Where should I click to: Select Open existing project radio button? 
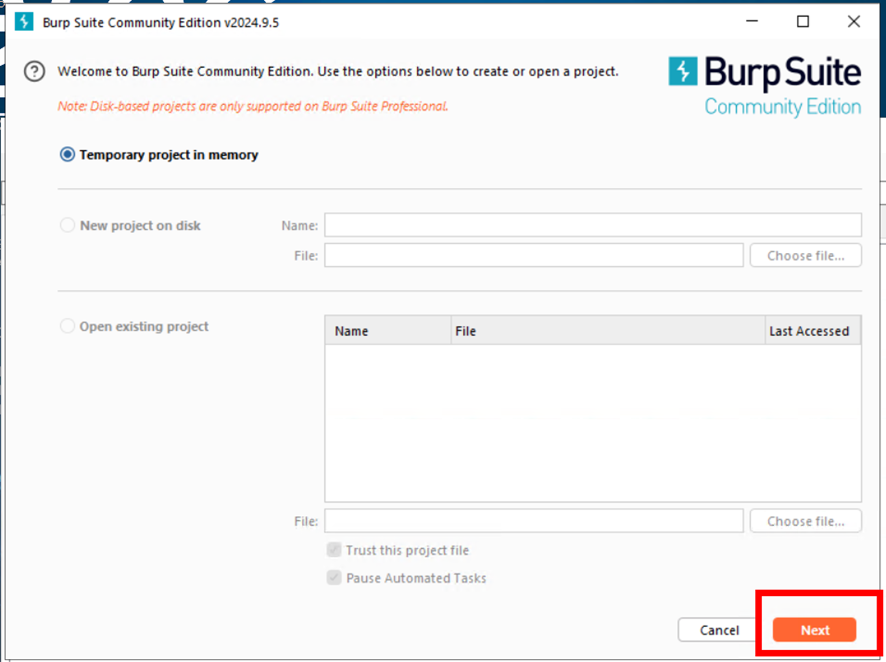(67, 326)
